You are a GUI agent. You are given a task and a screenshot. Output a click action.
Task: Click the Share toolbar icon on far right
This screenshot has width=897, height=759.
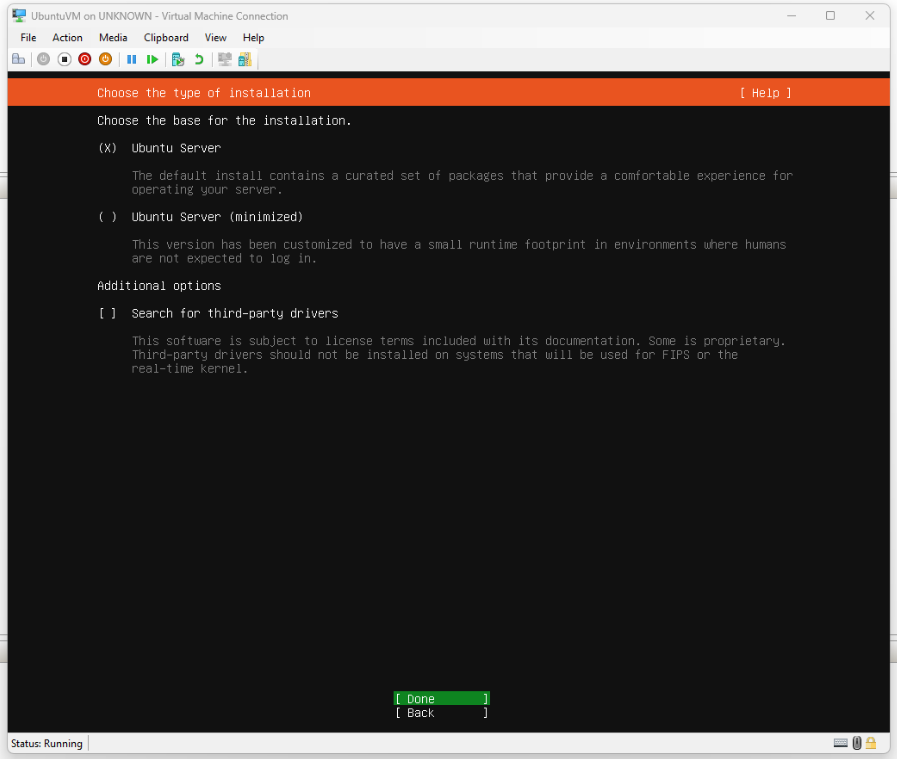point(245,59)
